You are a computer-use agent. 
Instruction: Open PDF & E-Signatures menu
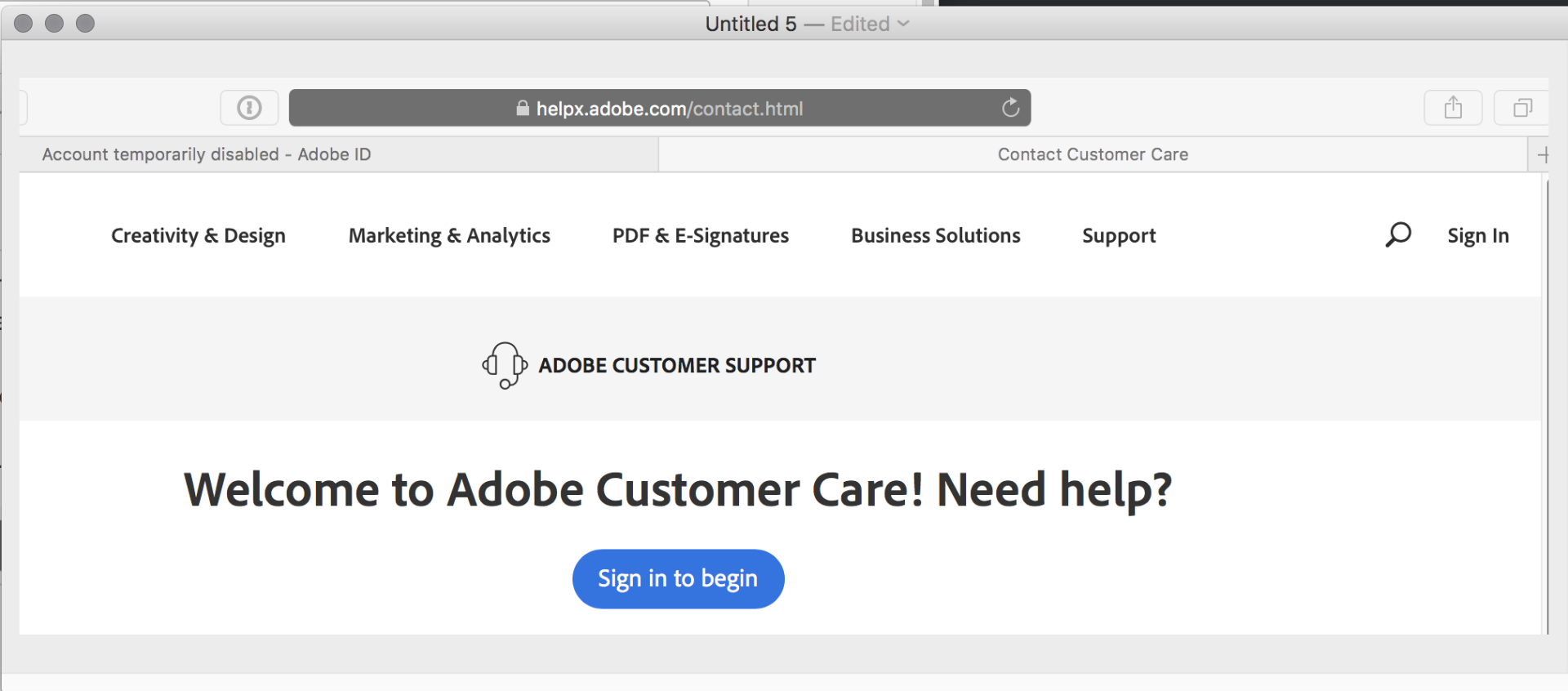tap(701, 235)
